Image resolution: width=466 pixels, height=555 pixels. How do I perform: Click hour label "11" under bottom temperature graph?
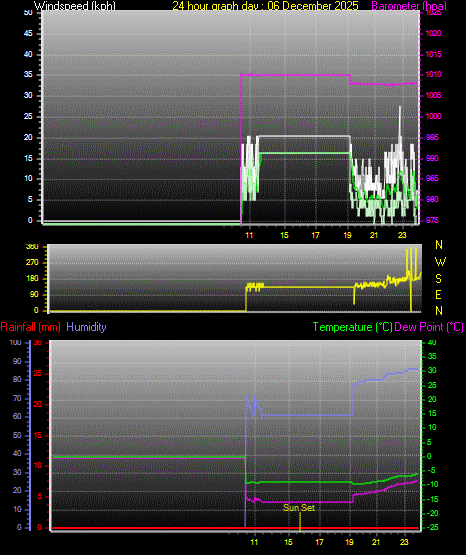254,542
